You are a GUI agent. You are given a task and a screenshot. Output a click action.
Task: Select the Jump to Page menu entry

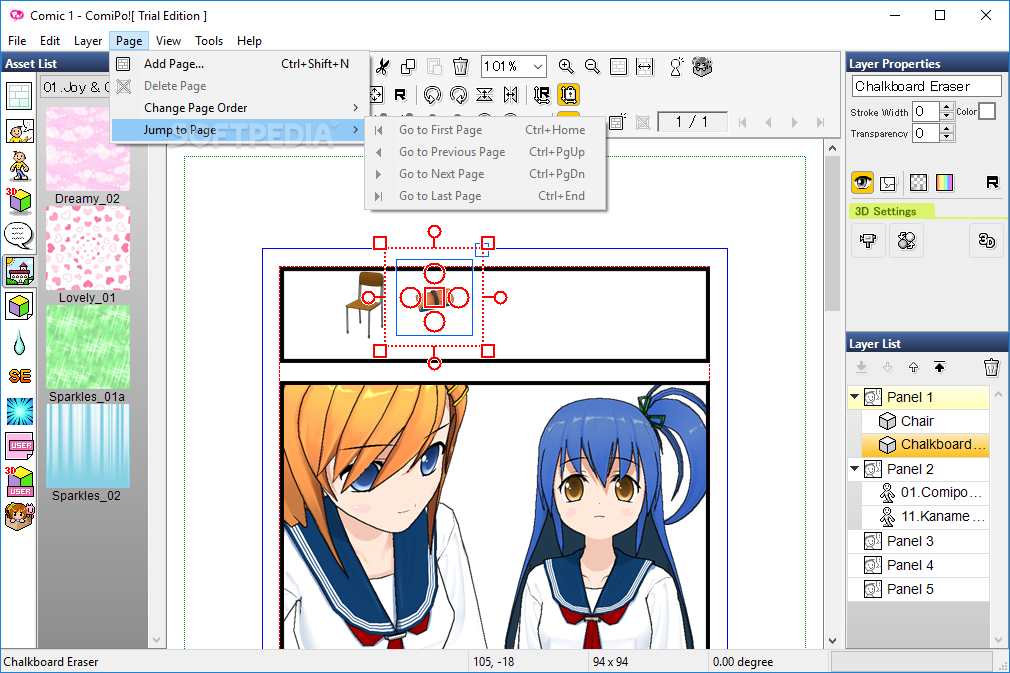tap(240, 129)
